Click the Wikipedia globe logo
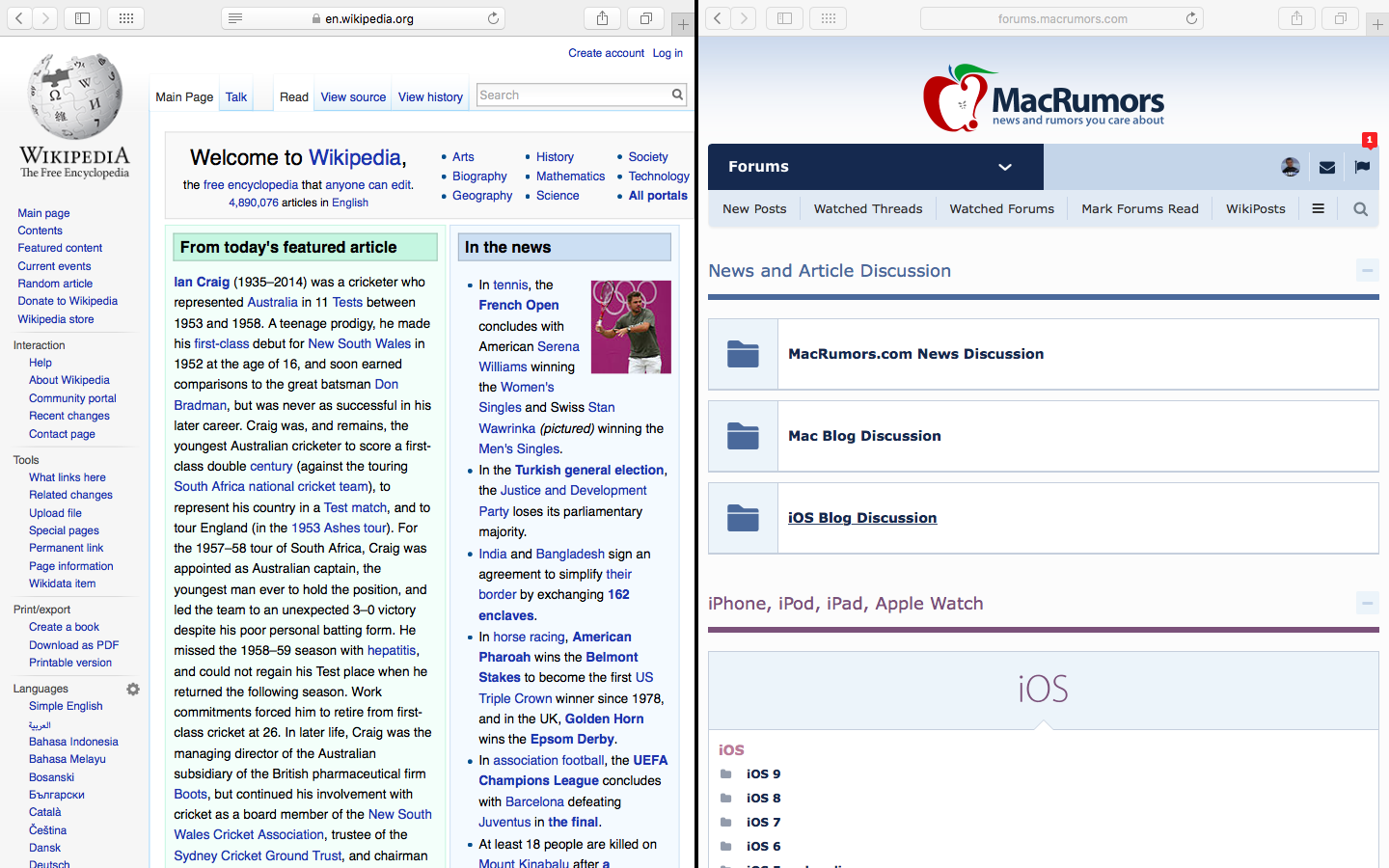 (x=75, y=96)
